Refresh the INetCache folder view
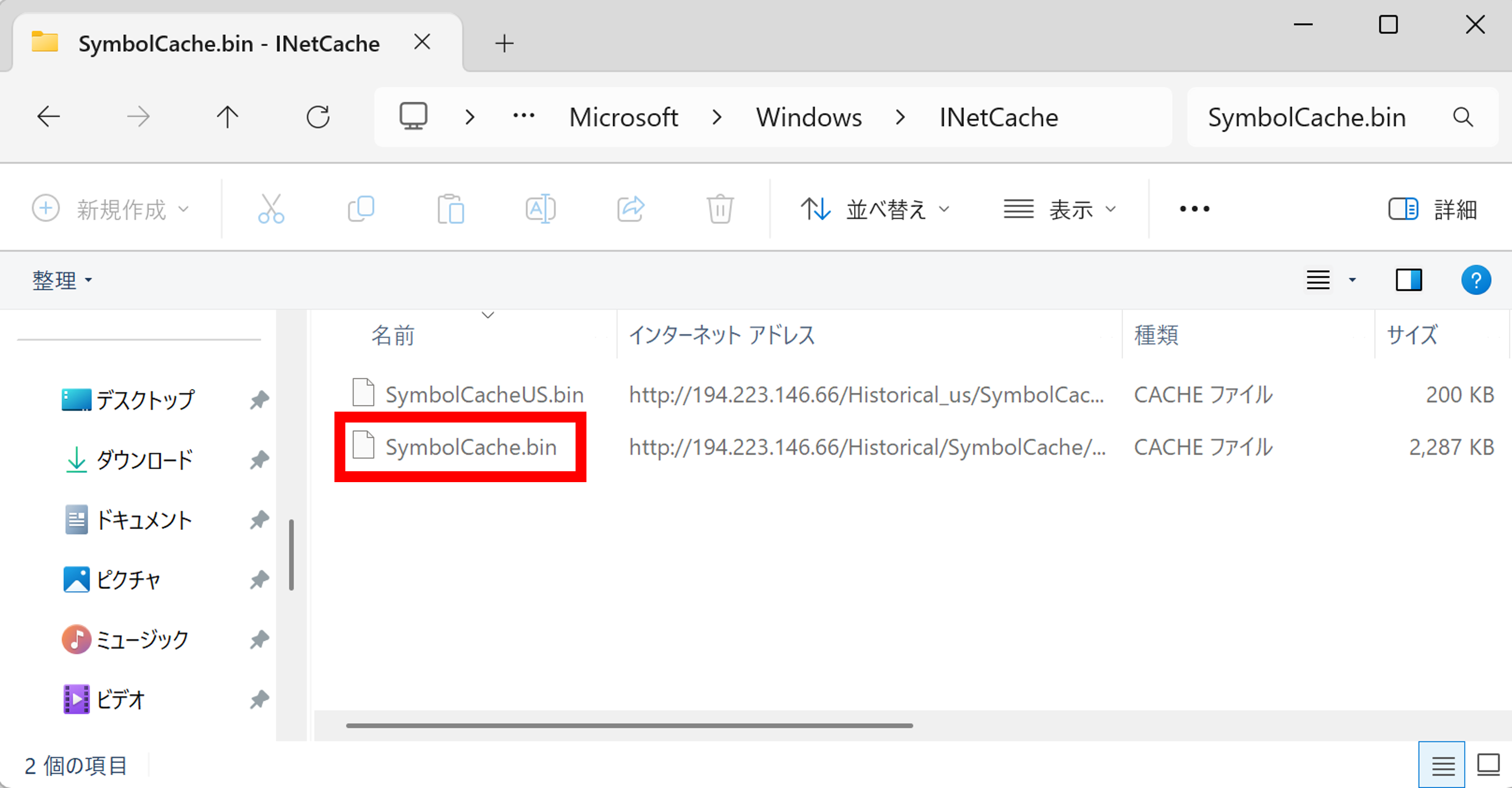The image size is (1512, 788). pos(317,117)
